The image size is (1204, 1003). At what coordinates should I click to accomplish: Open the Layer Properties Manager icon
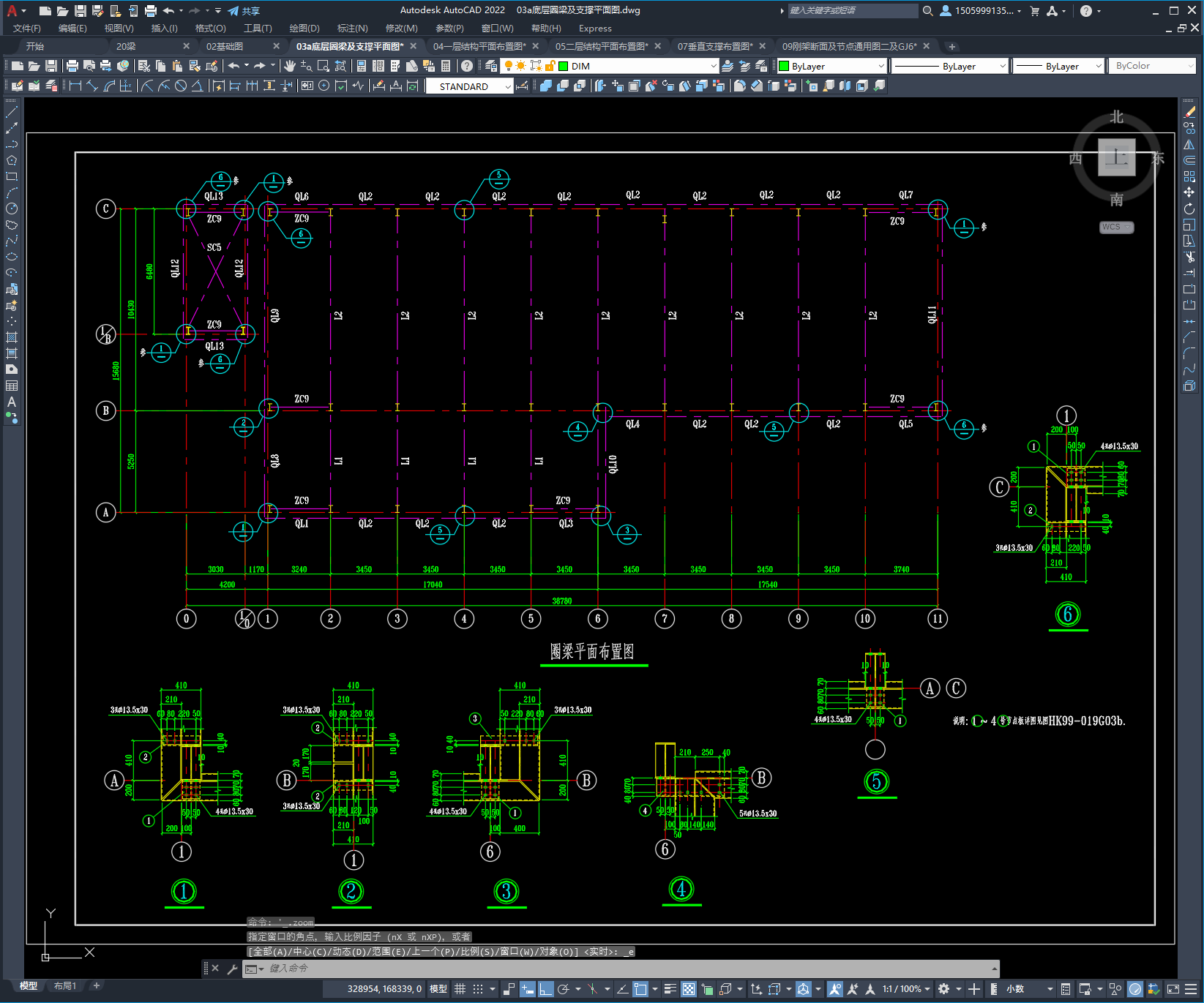491,66
